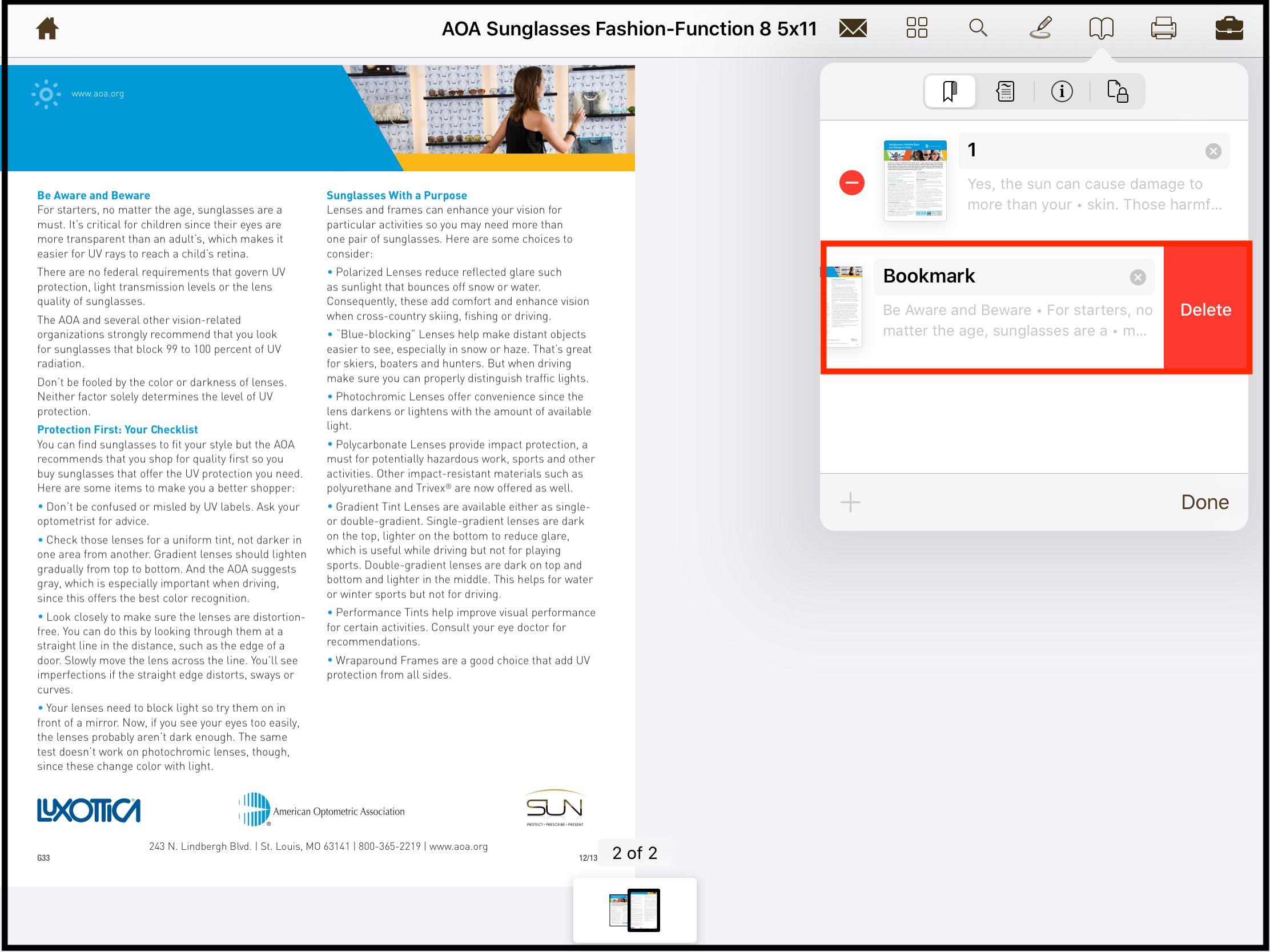Clear the title of bookmark 1
The width and height of the screenshot is (1270, 952).
coord(1213,151)
